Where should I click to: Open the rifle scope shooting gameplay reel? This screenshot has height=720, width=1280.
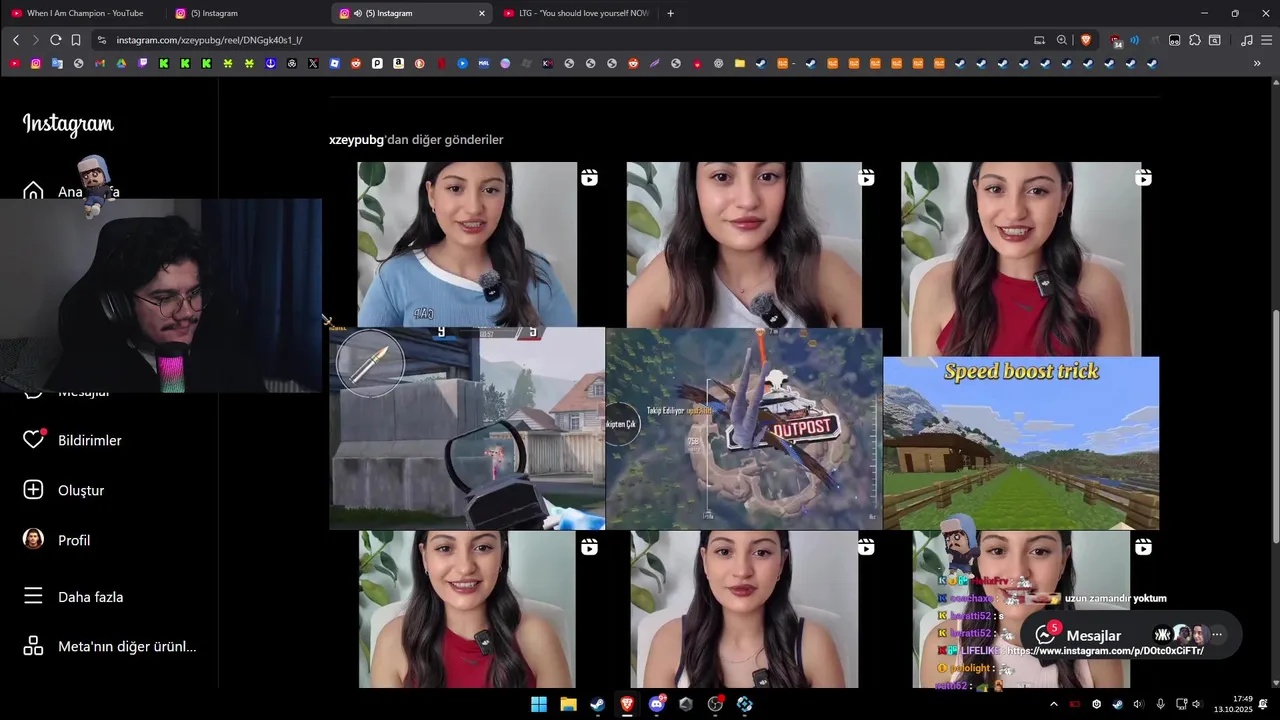[467, 428]
